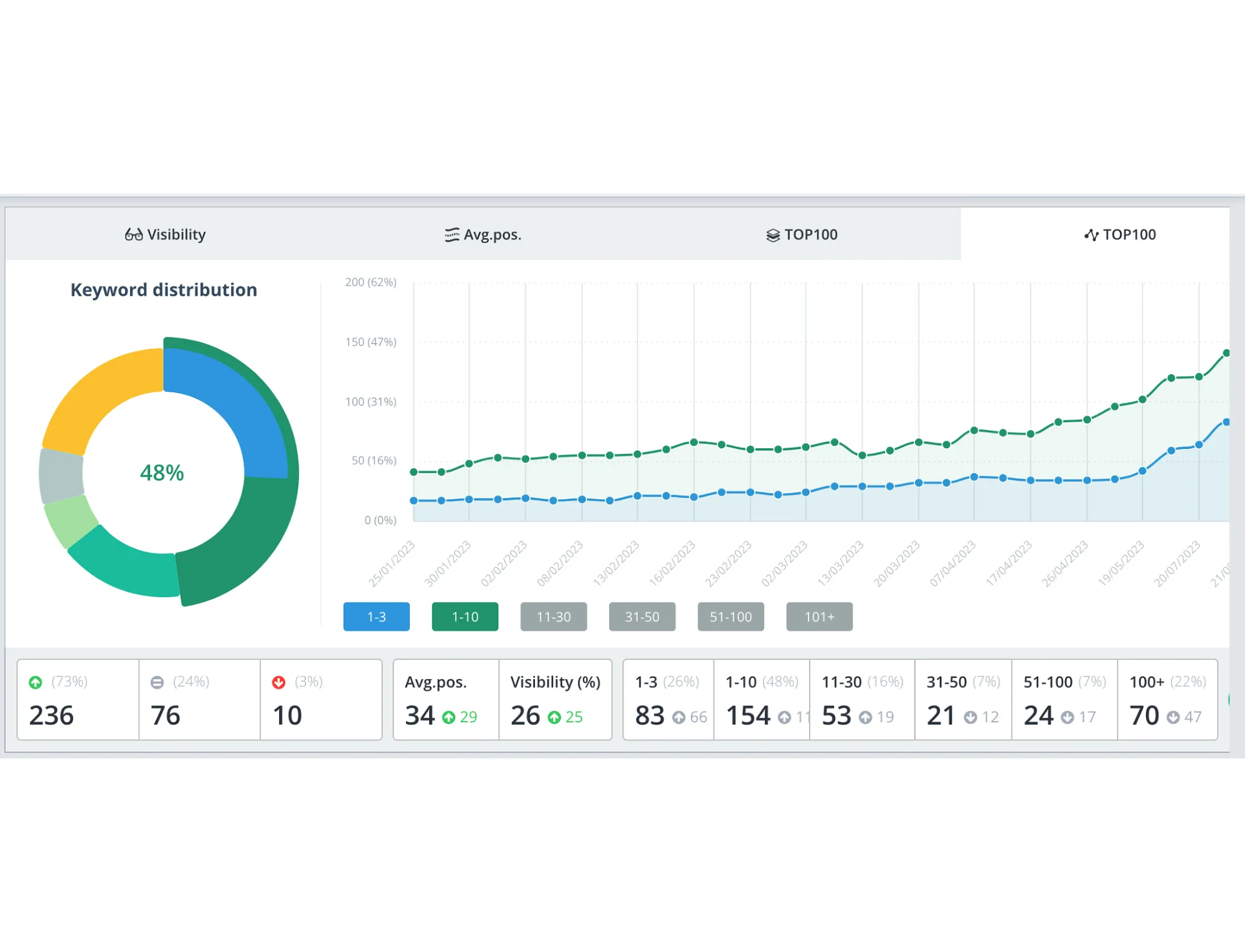Show the 51-100 series on chart
This screenshot has height=952, width=1245.
(731, 616)
